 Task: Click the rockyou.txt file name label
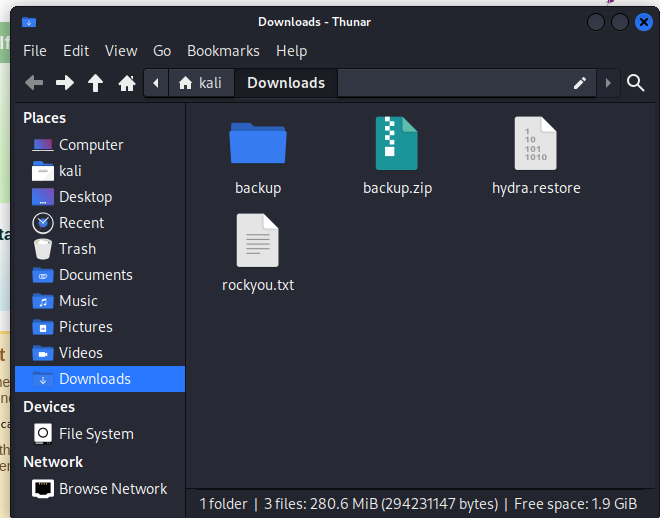(258, 285)
